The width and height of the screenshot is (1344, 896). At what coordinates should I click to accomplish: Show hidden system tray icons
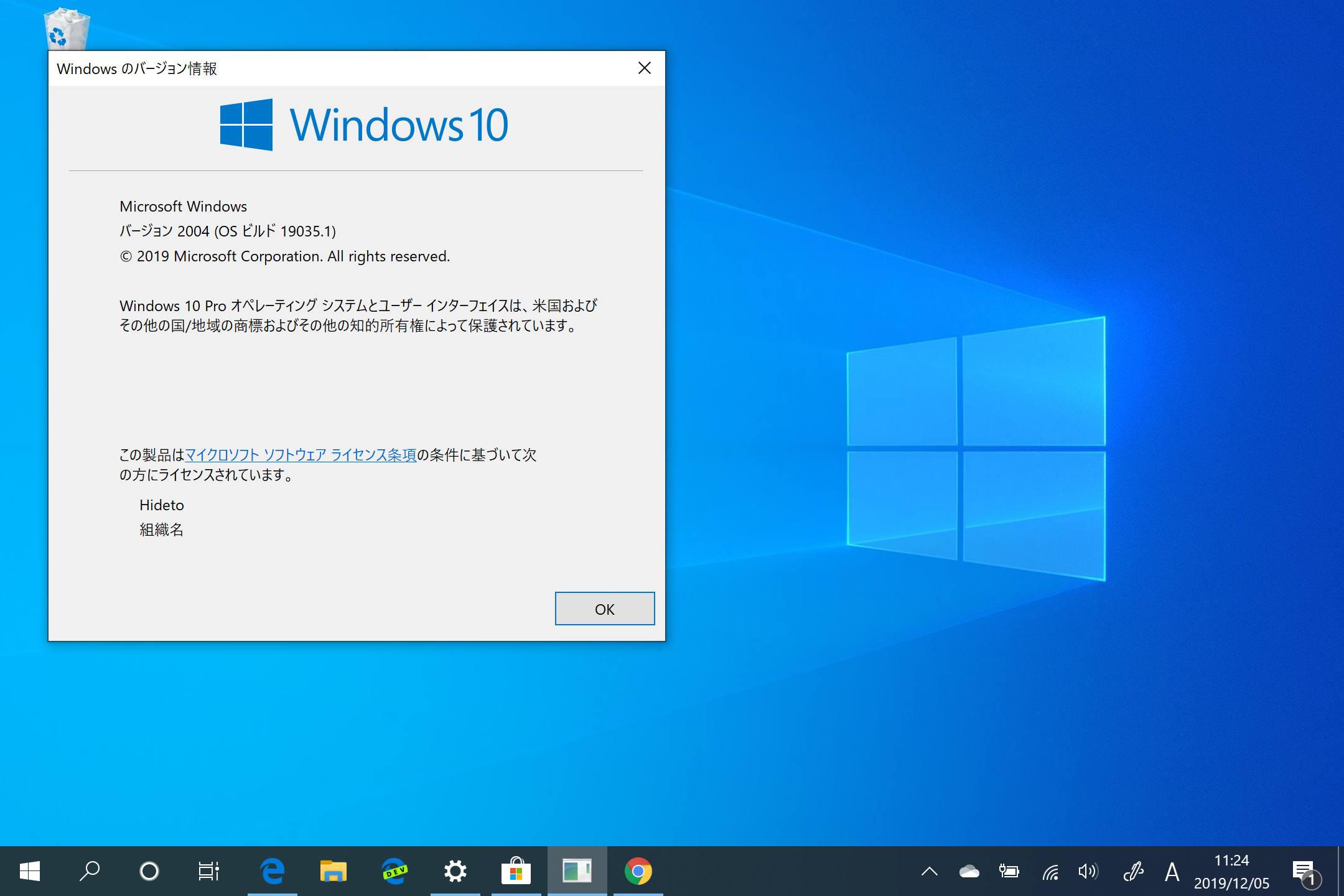pos(929,871)
